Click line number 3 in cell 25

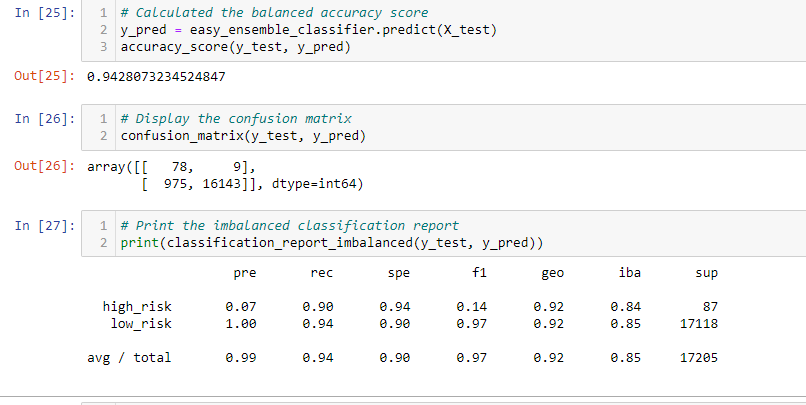(103, 47)
